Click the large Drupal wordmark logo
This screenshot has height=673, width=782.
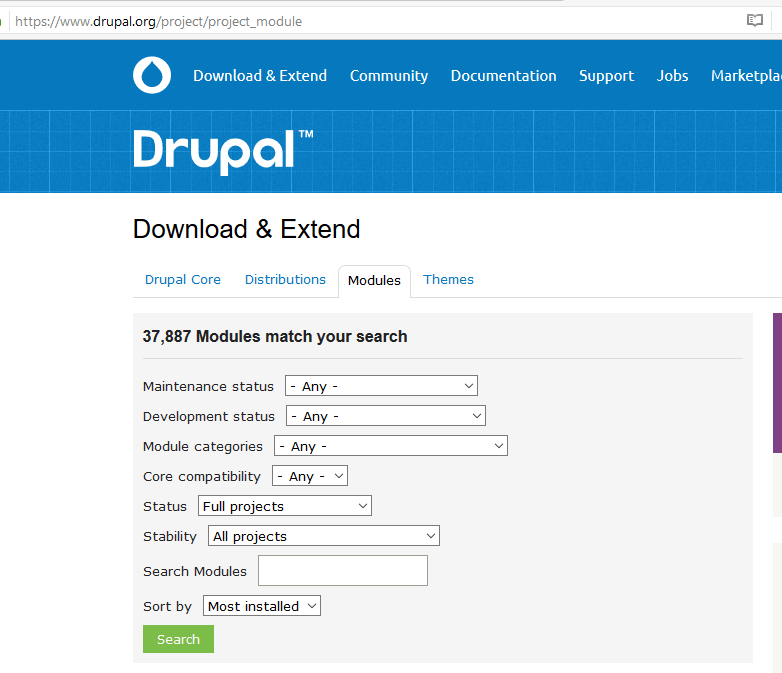pos(223,152)
